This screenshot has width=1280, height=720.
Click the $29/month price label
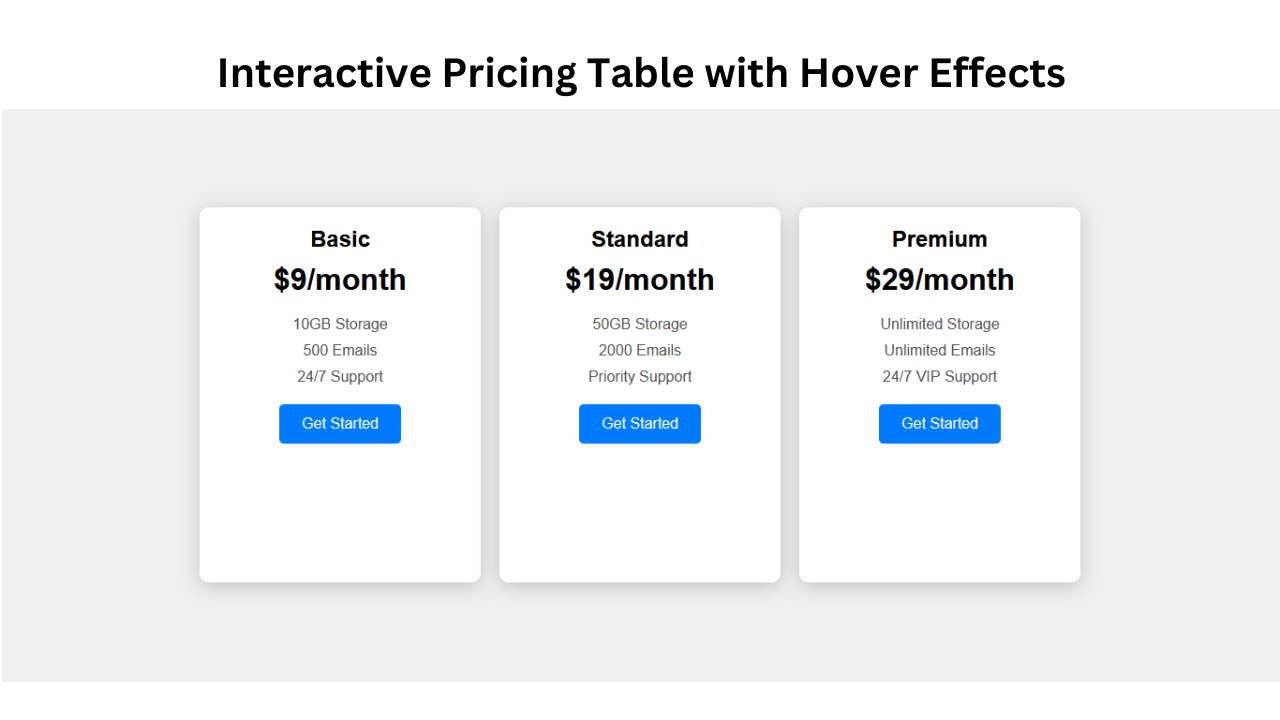[x=940, y=280]
